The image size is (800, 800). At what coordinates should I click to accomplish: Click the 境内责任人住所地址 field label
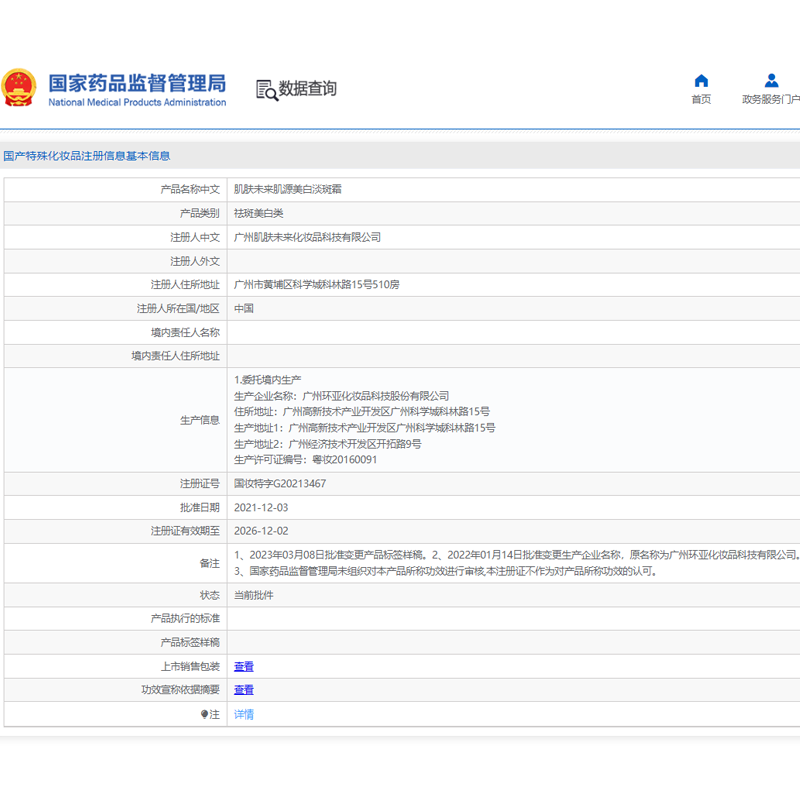176,356
